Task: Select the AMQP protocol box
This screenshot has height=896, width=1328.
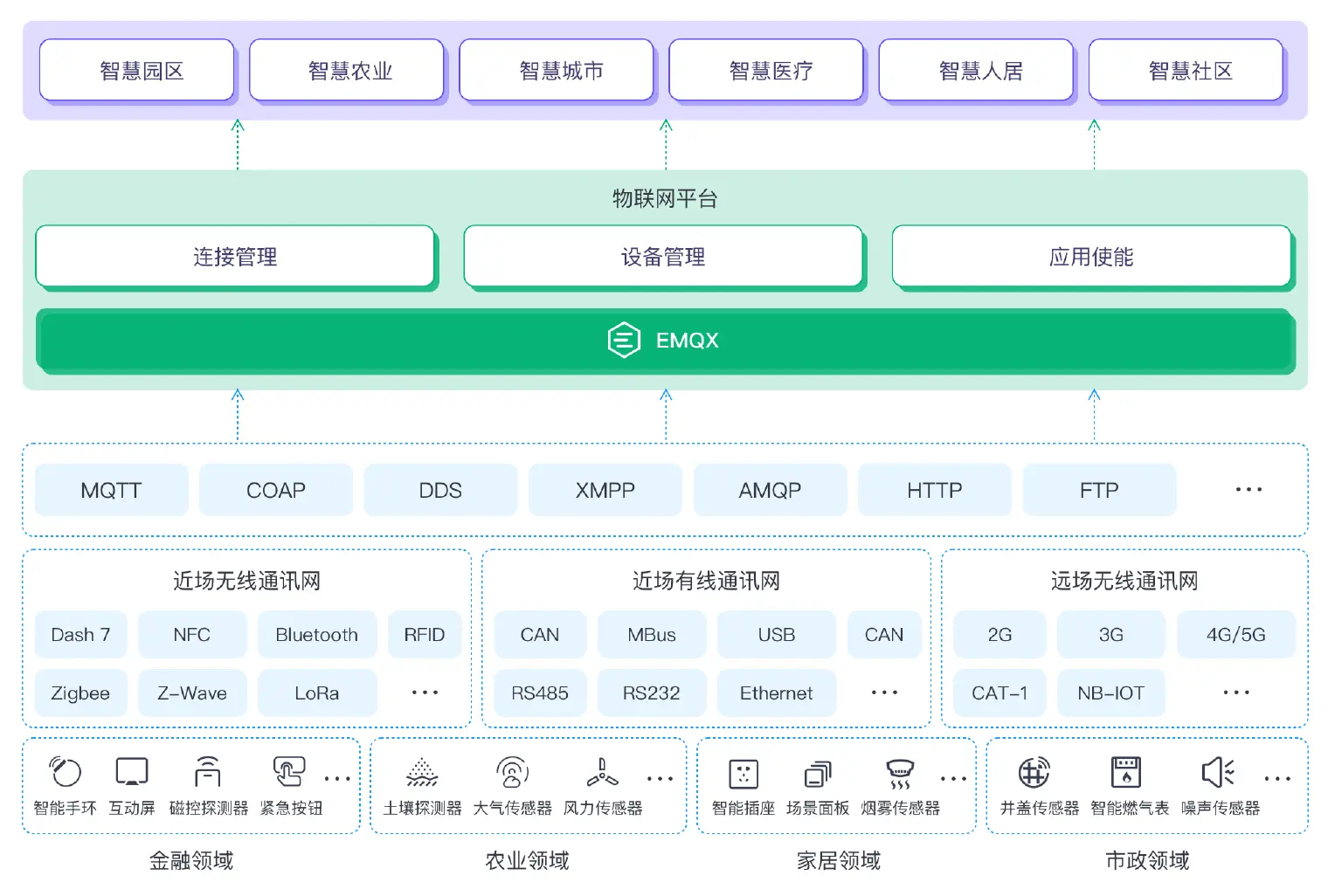Action: pyautogui.click(x=770, y=490)
